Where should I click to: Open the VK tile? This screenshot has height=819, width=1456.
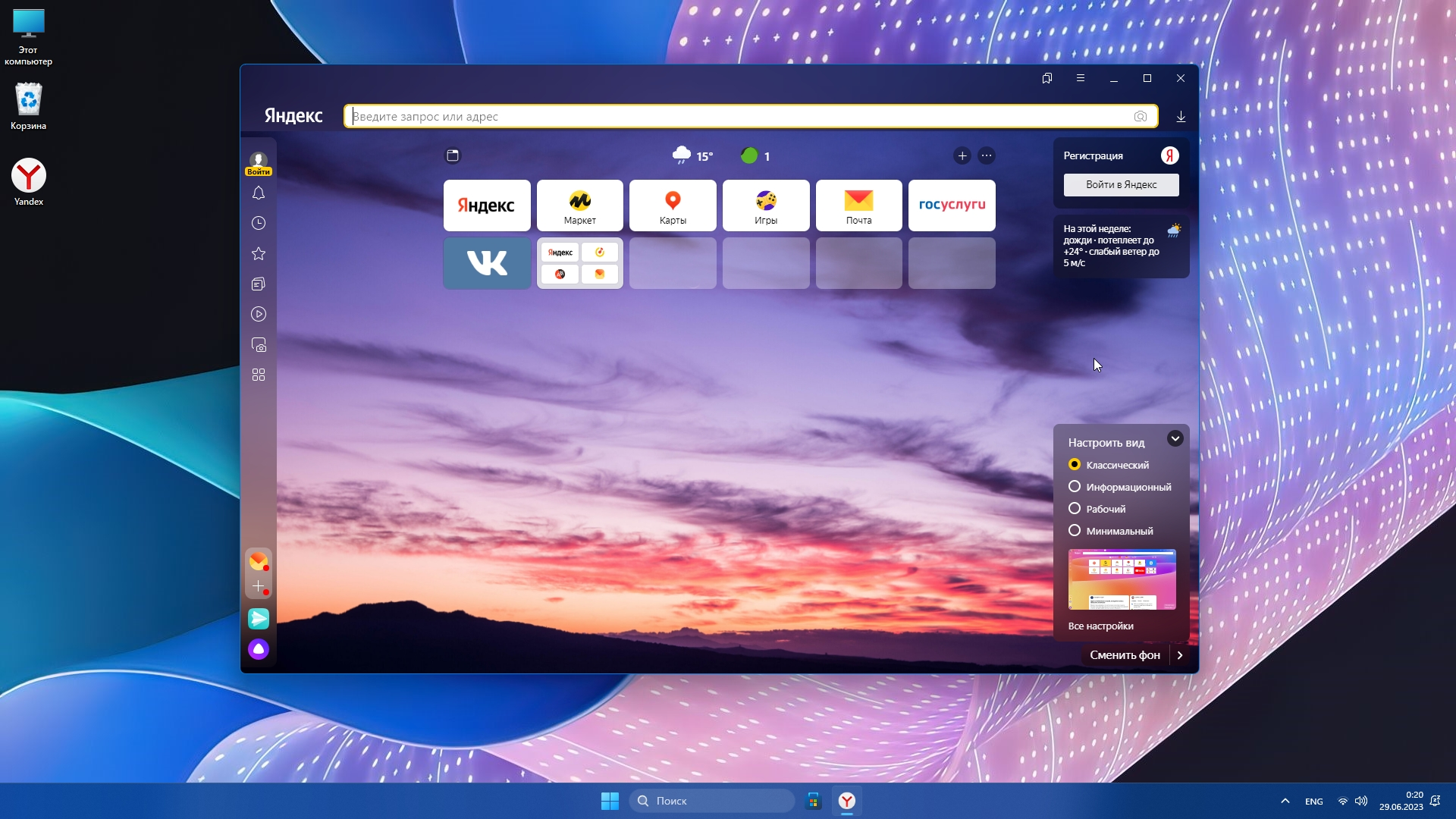tap(487, 263)
